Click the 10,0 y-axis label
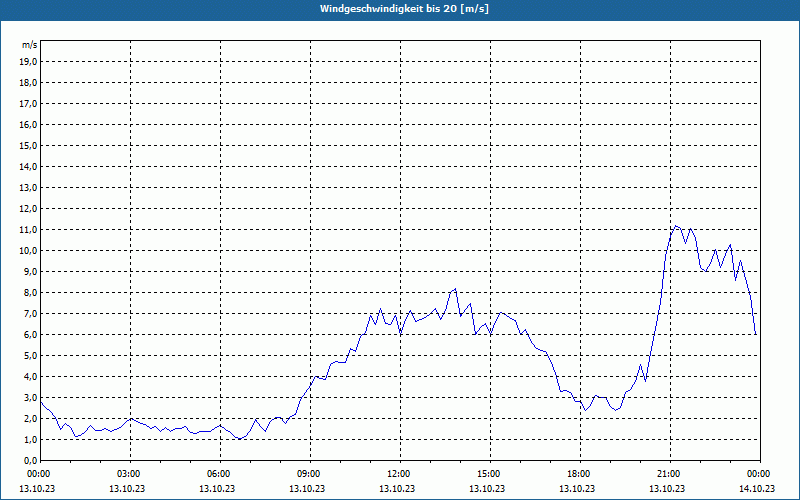This screenshot has height=500, width=800. [x=28, y=251]
